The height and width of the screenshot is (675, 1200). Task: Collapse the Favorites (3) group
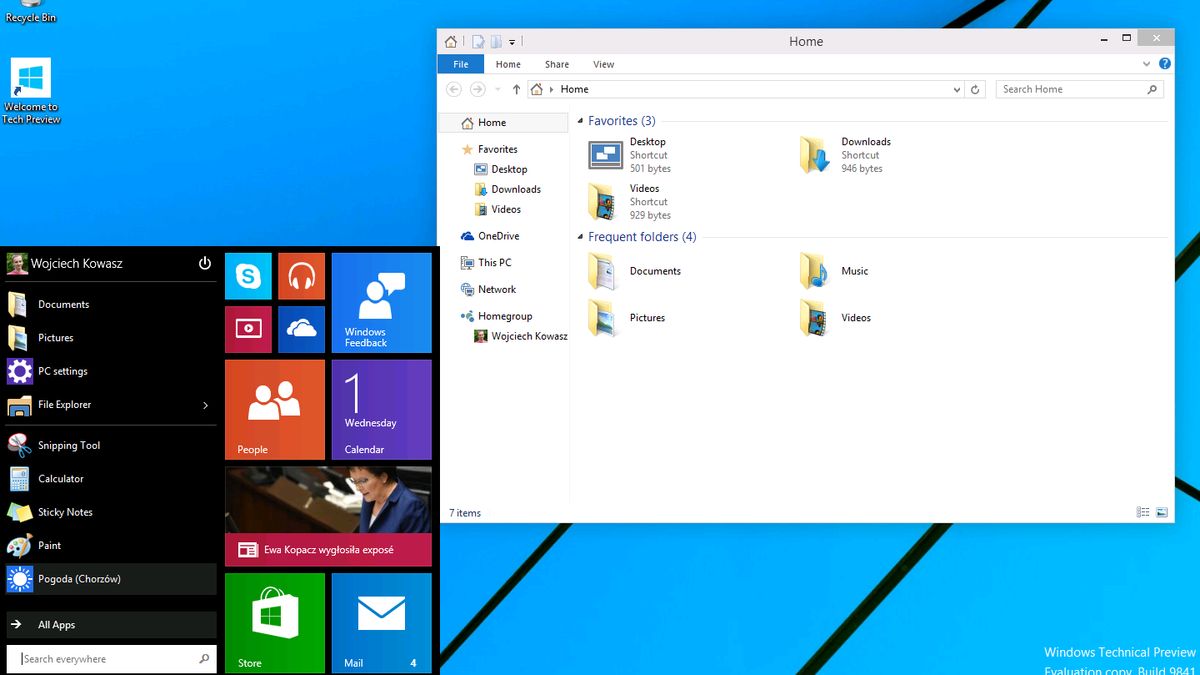coord(580,121)
